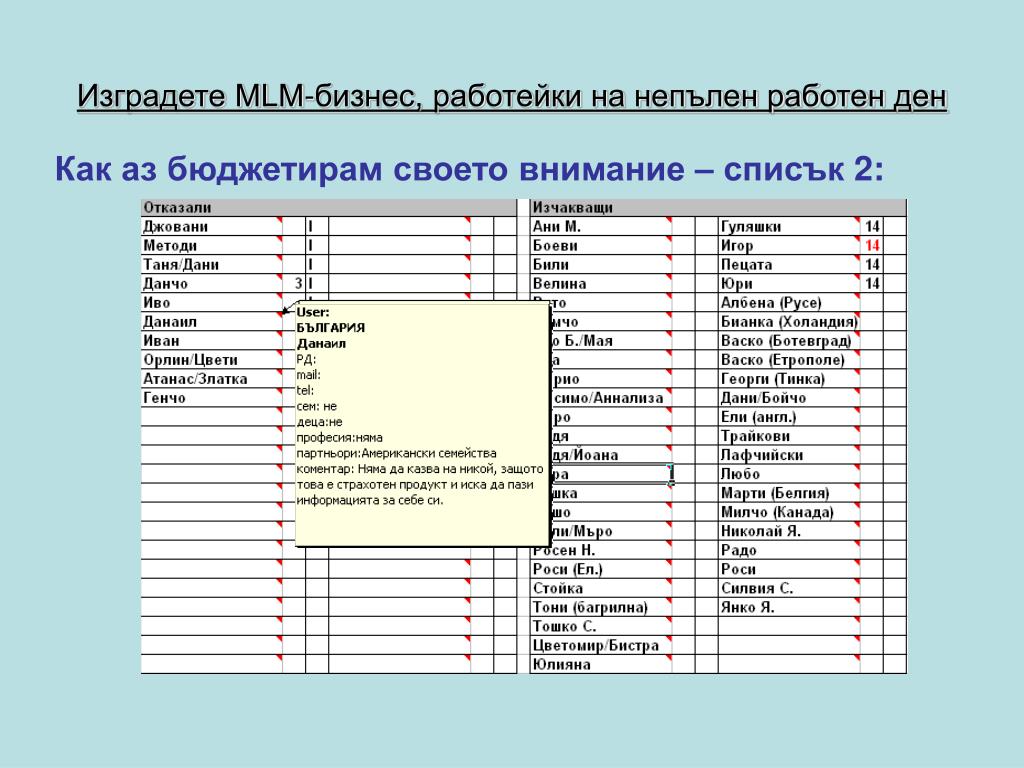Click cell 'Дани/Бойчо'
The width and height of the screenshot is (1024, 768).
[x=789, y=398]
